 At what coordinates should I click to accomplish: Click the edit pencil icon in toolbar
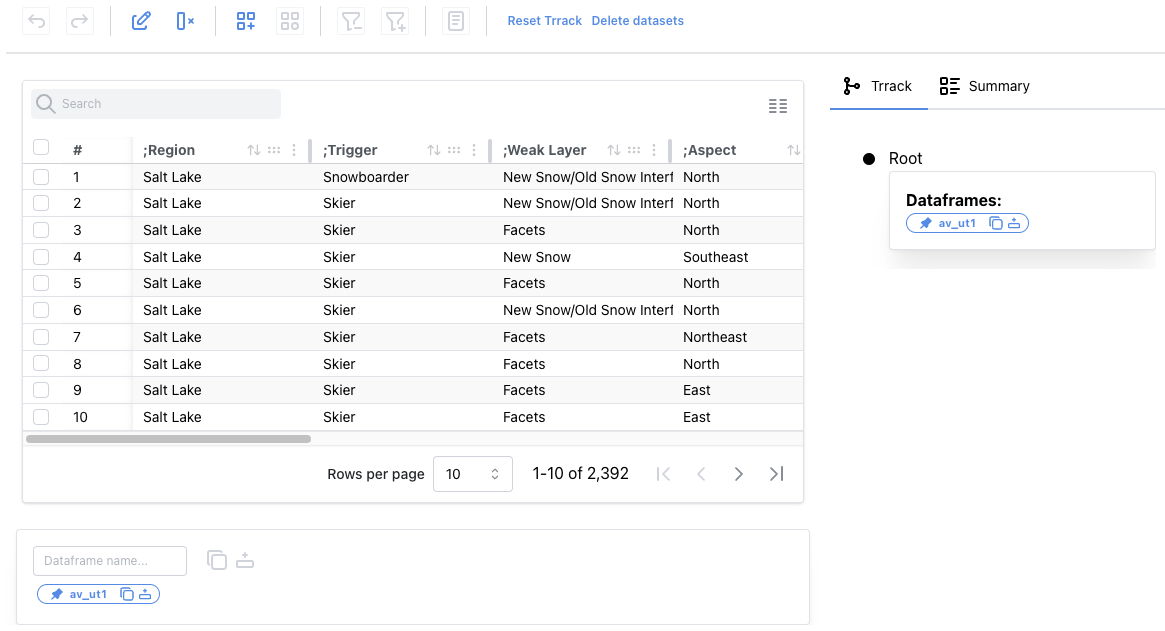pos(141,21)
